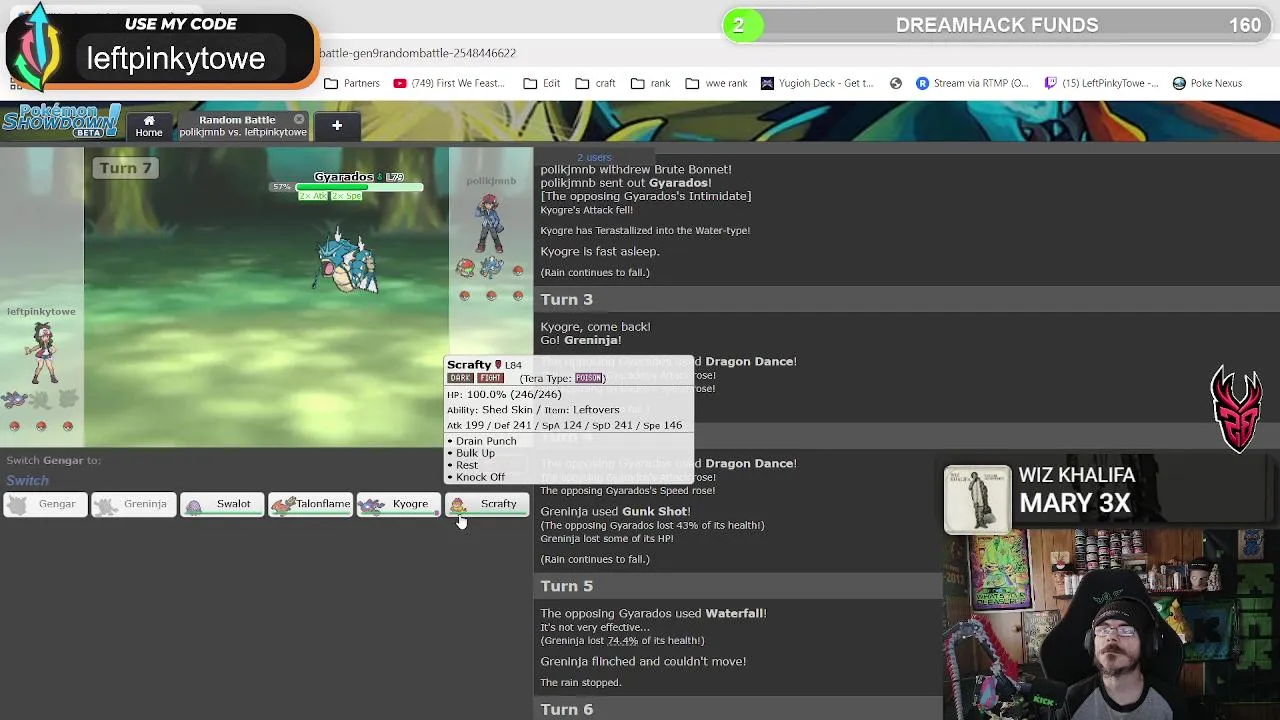Click the Turn 5 heading in log

coord(567,586)
